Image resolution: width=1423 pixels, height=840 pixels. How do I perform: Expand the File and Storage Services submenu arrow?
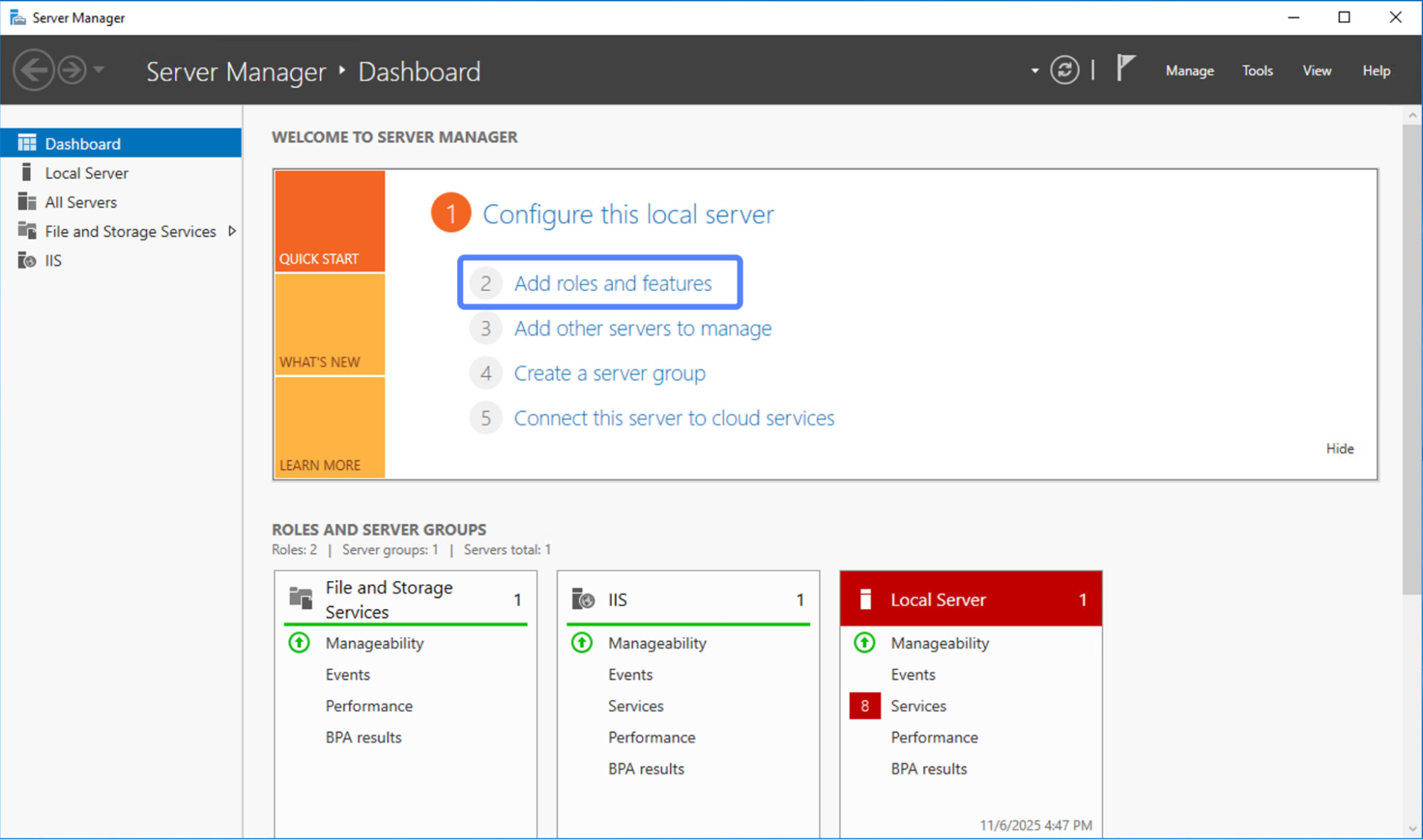(x=231, y=231)
